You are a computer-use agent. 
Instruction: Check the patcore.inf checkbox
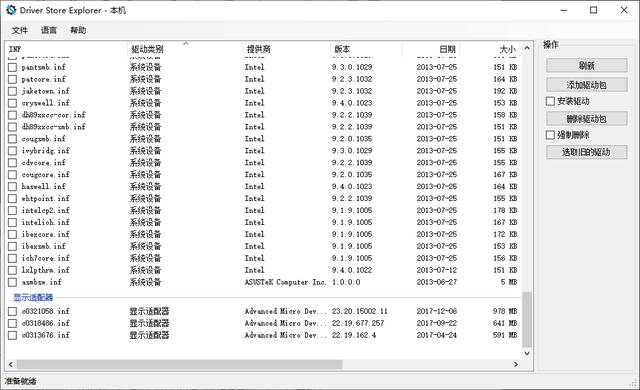coord(13,79)
